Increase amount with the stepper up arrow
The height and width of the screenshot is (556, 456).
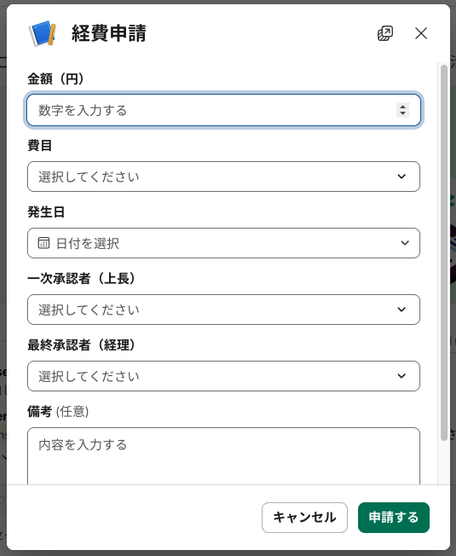(402, 107)
